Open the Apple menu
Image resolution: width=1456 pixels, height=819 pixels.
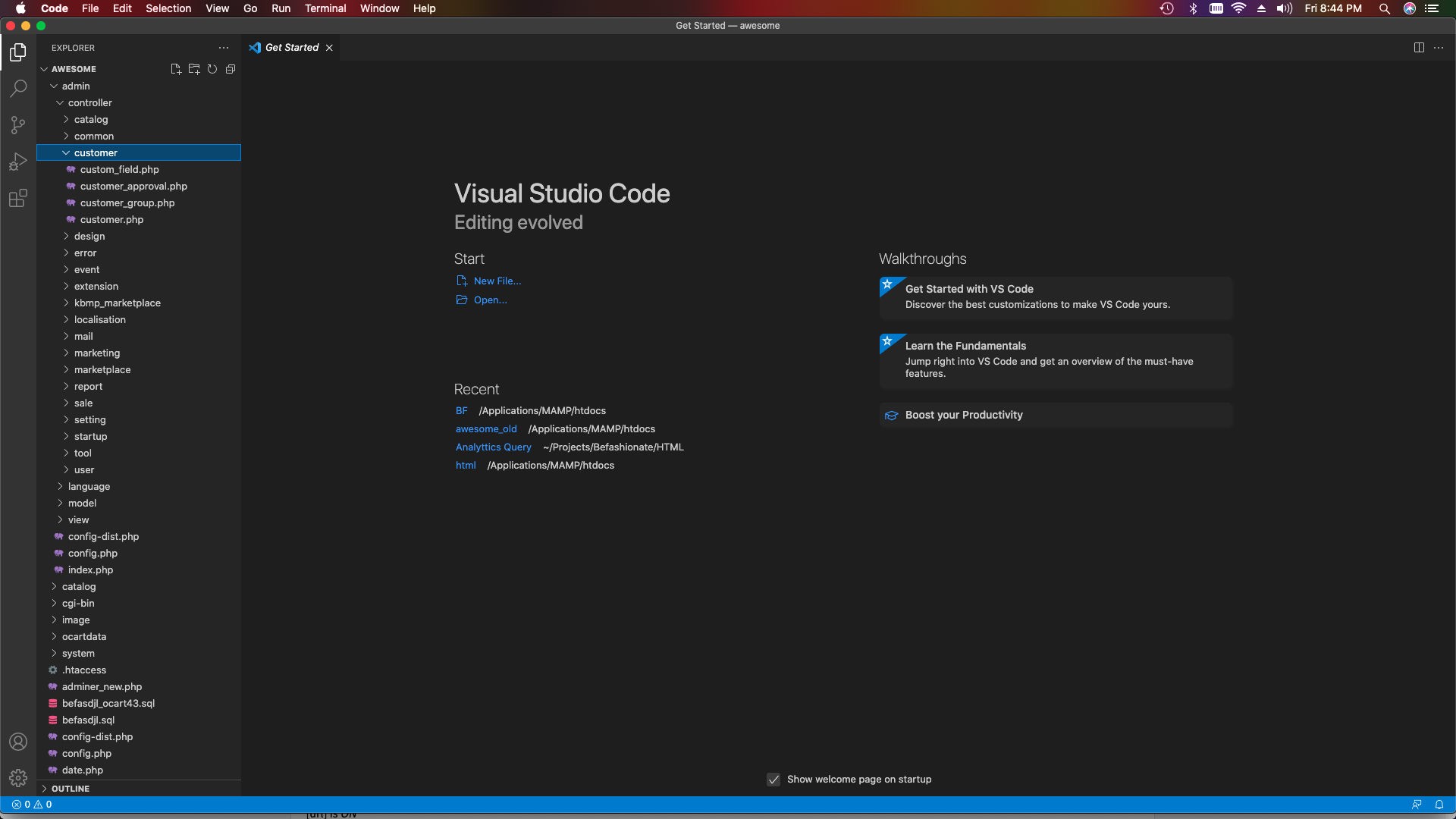click(20, 8)
